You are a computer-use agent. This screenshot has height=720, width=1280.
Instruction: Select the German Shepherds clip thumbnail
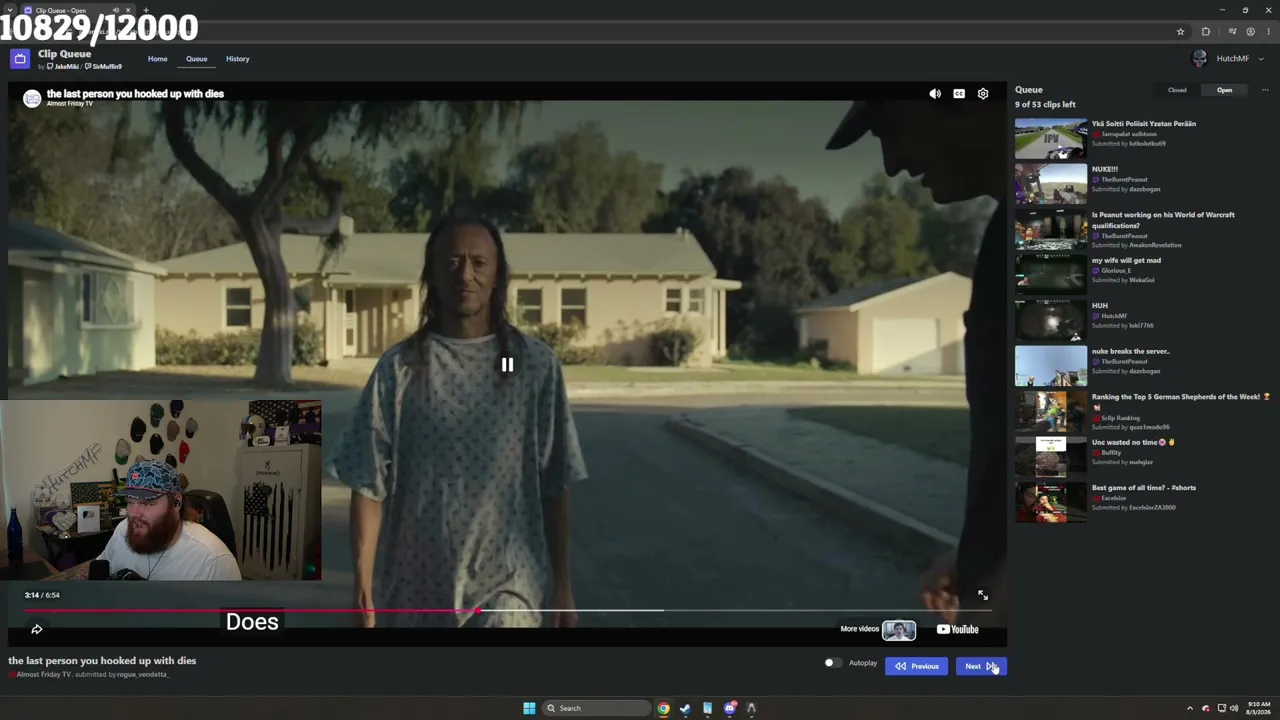click(x=1051, y=412)
